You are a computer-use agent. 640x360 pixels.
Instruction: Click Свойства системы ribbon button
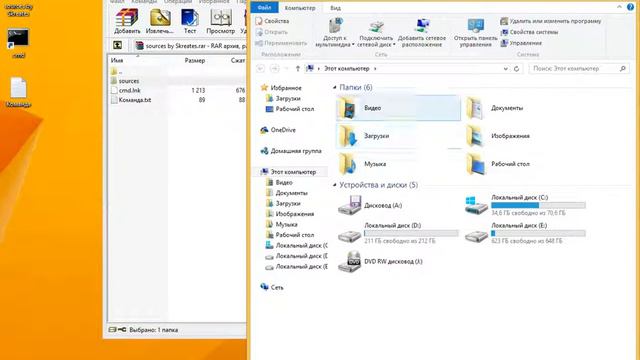(529, 32)
